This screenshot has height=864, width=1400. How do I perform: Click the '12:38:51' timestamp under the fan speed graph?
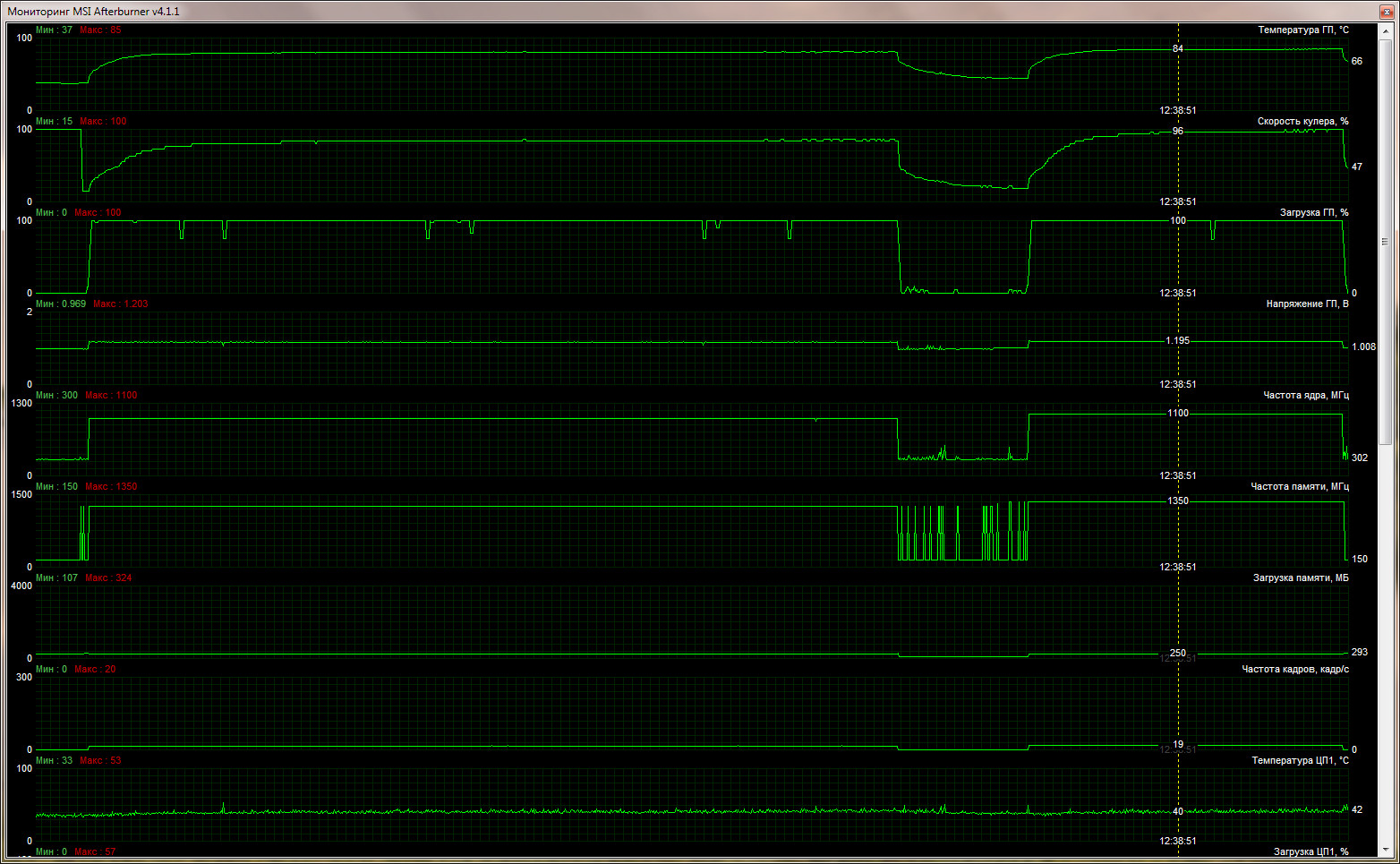tap(1178, 202)
